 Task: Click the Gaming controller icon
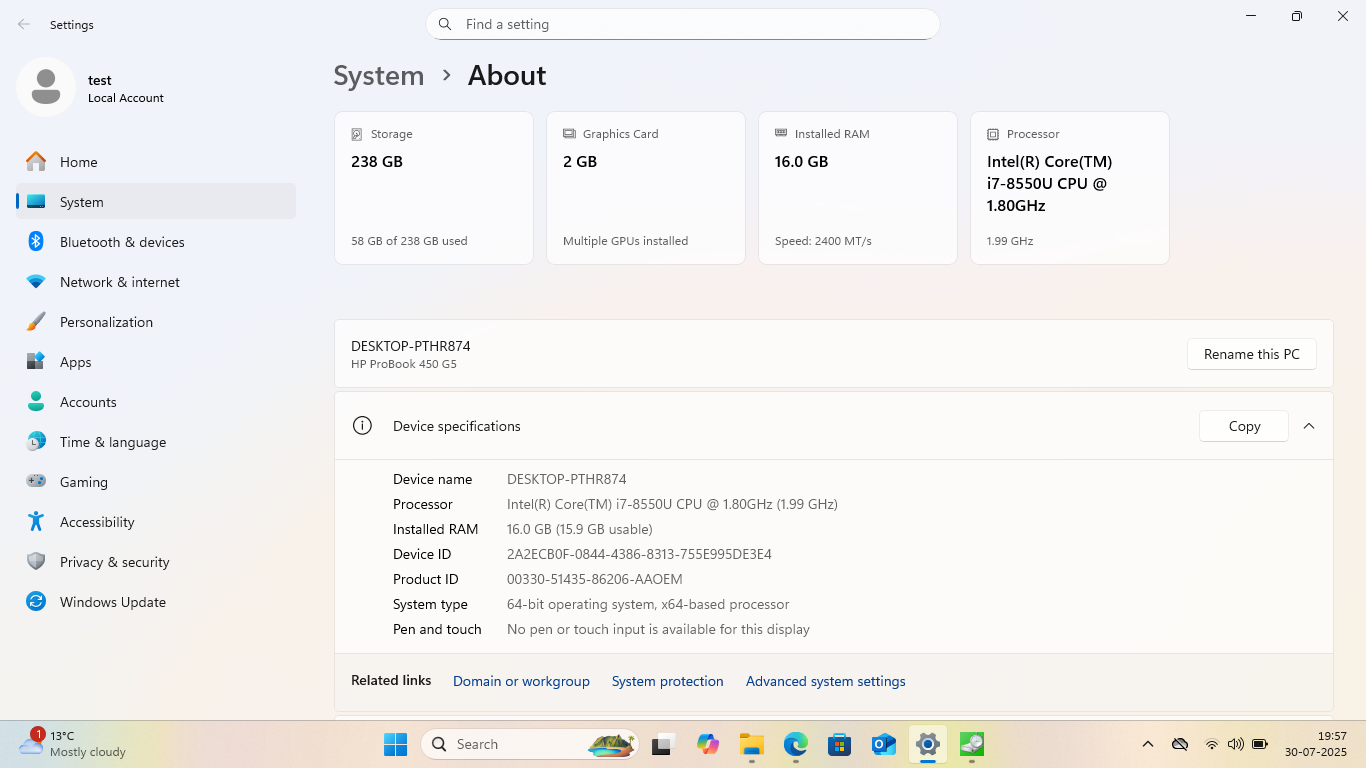(36, 482)
